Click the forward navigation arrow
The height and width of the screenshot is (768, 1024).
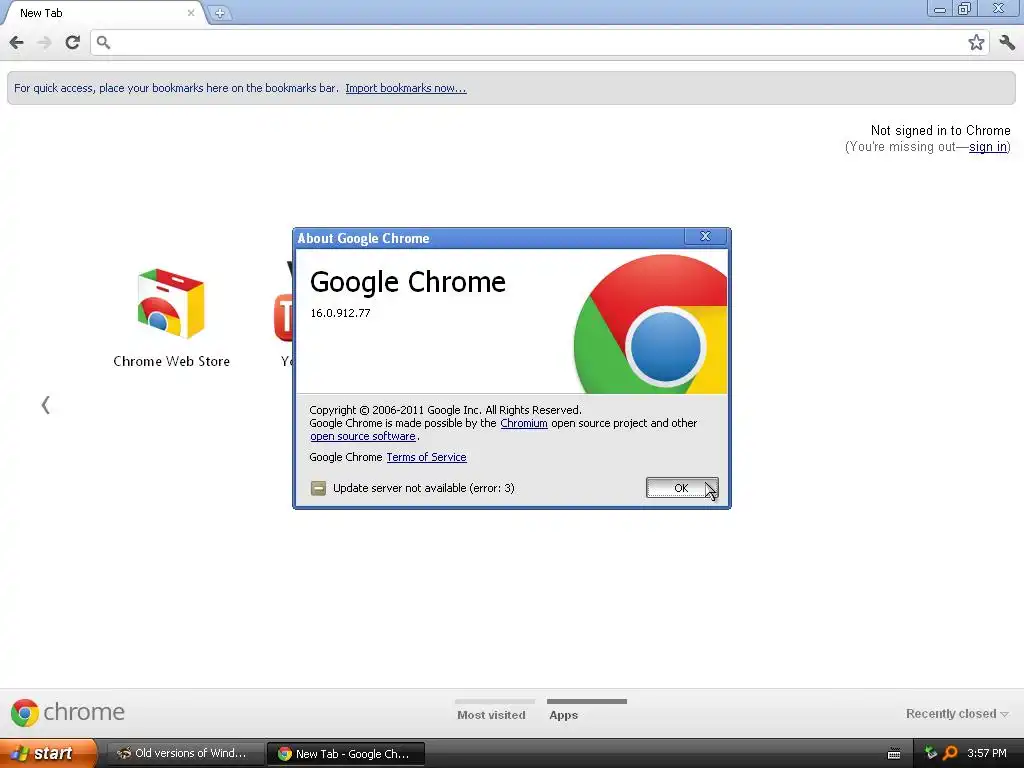tap(44, 43)
